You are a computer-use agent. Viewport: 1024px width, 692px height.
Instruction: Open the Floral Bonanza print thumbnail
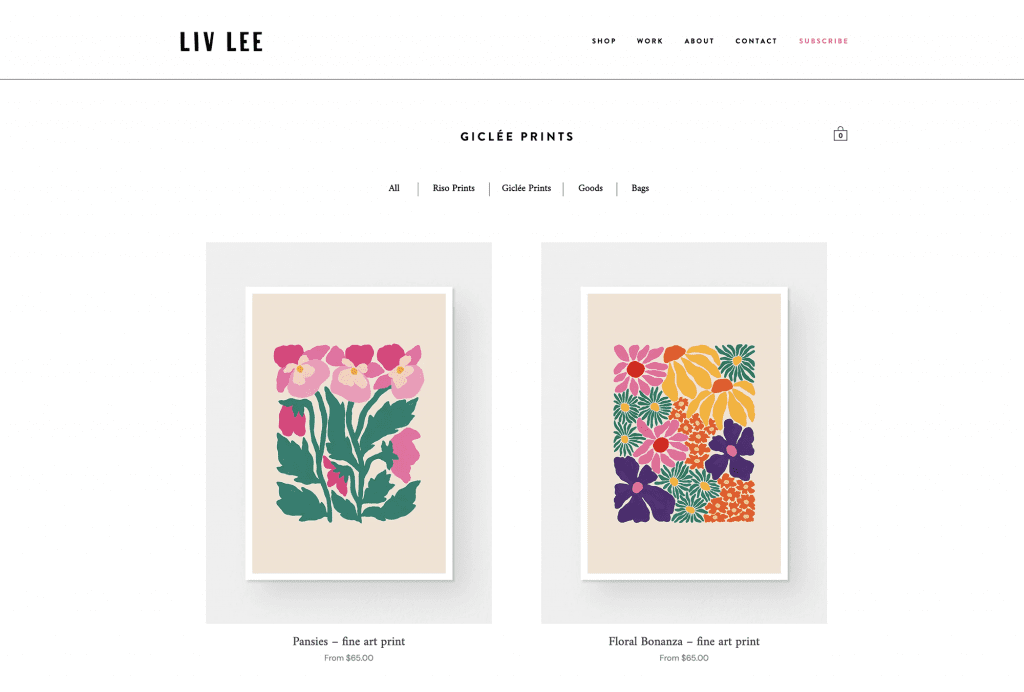tap(684, 433)
